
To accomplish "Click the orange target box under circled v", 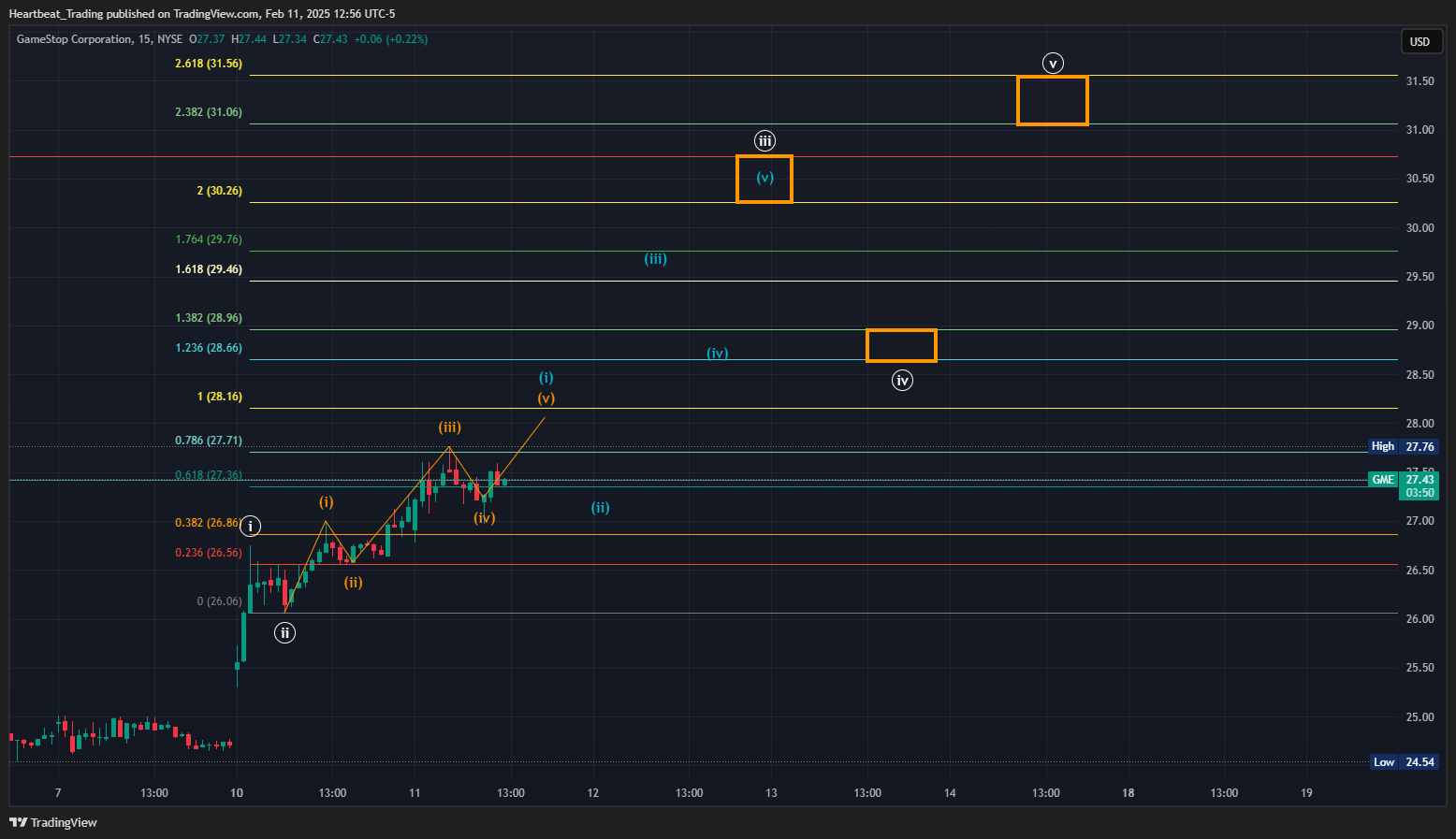I will coord(1053,100).
